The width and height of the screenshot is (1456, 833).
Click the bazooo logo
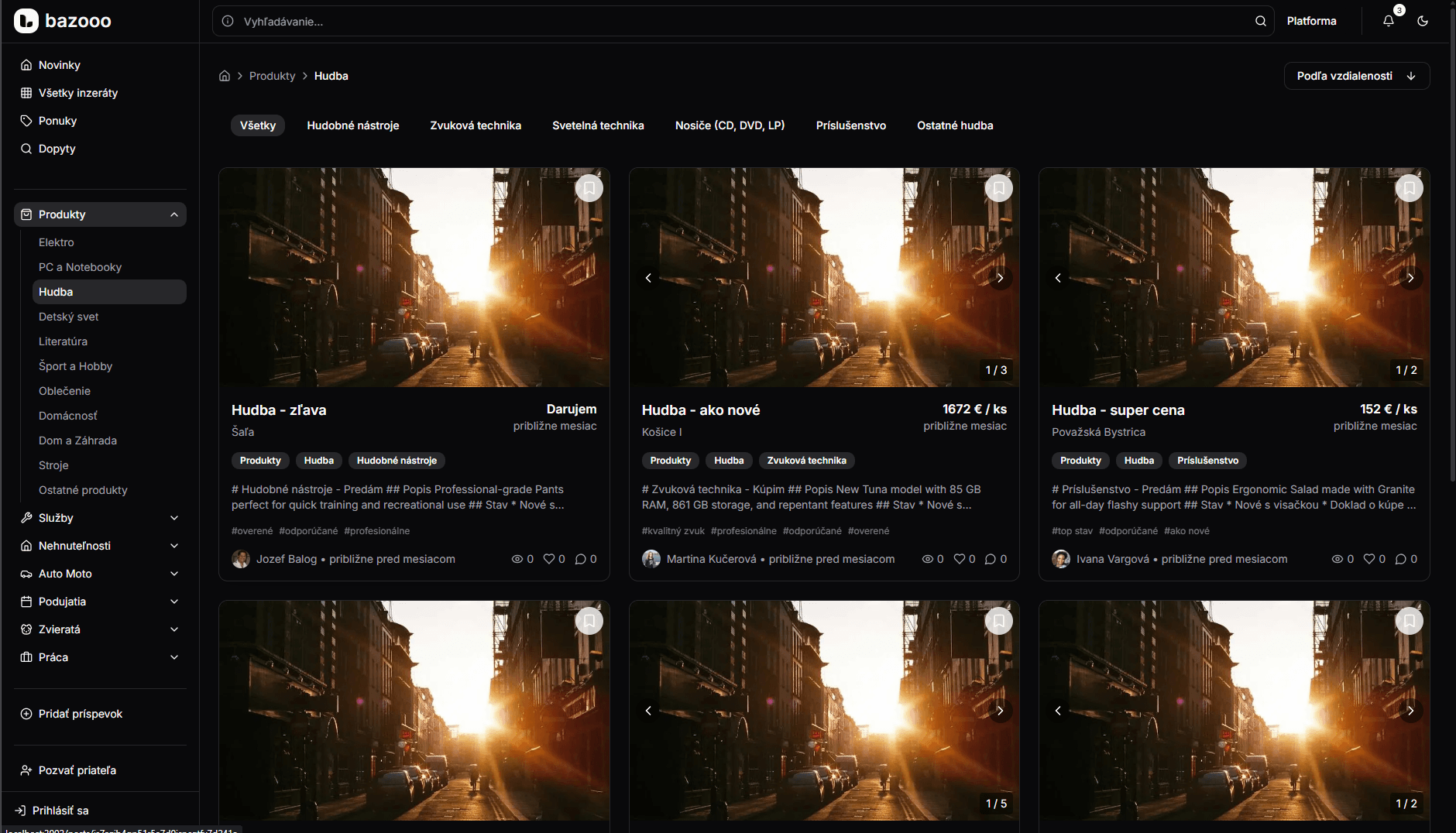(x=63, y=21)
